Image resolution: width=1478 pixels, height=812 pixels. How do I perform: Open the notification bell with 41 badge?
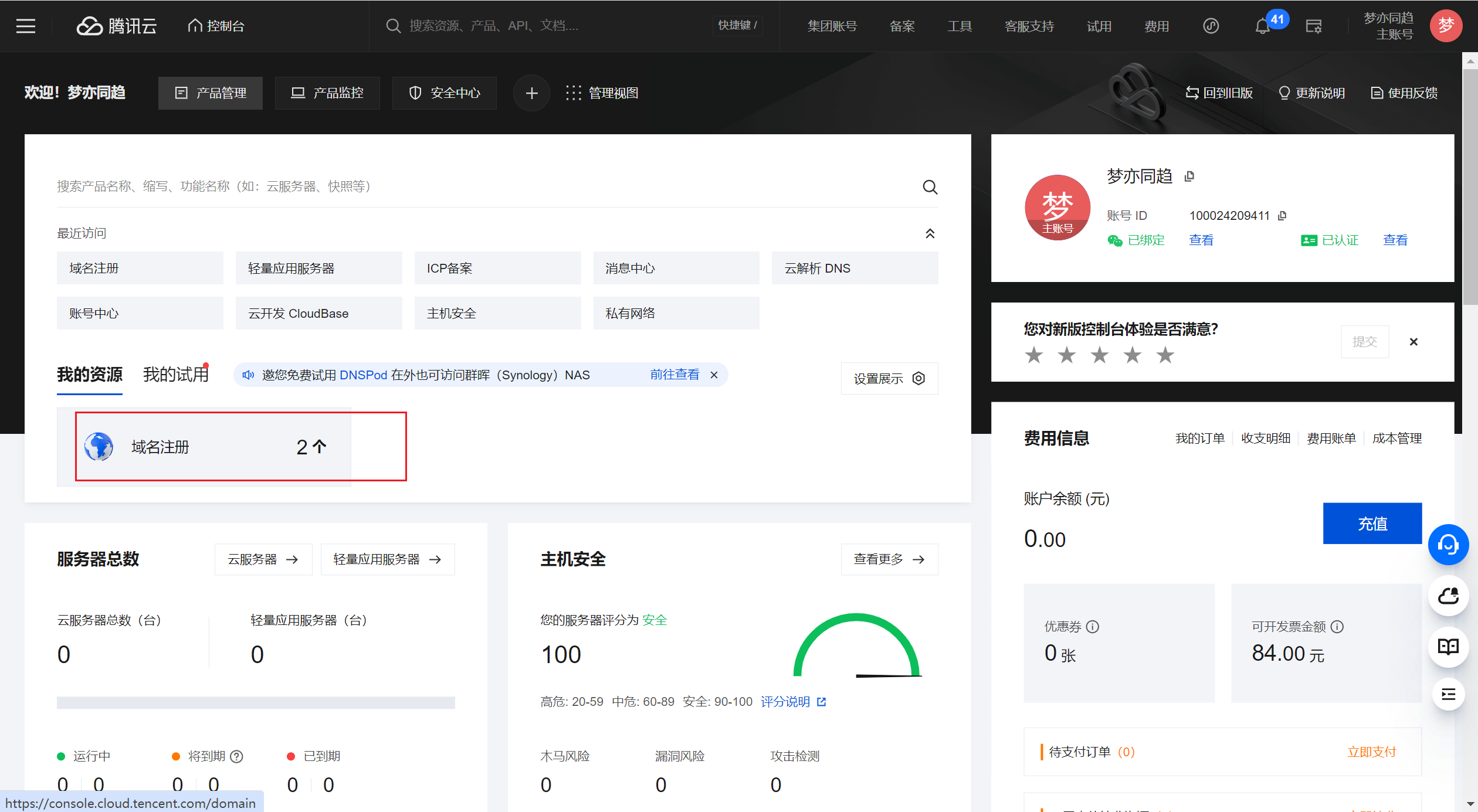pyautogui.click(x=1262, y=26)
